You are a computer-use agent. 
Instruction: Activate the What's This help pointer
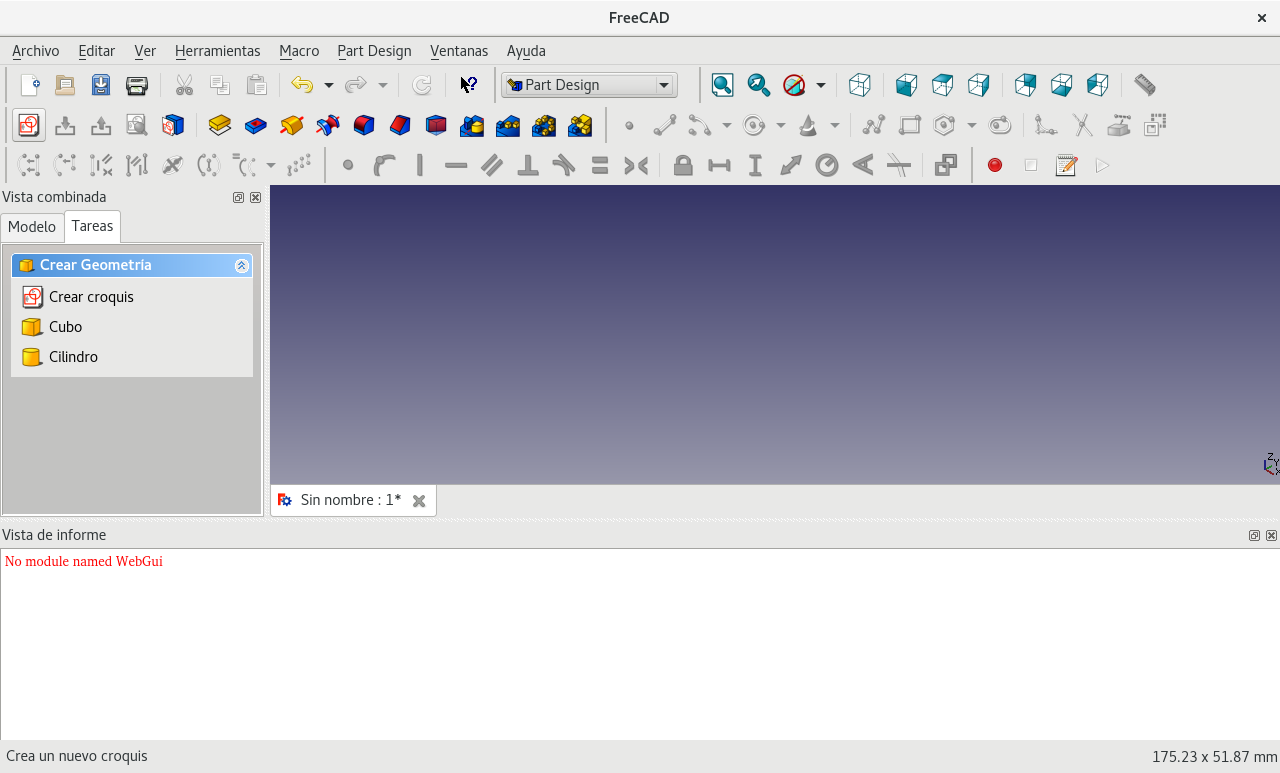(x=468, y=85)
